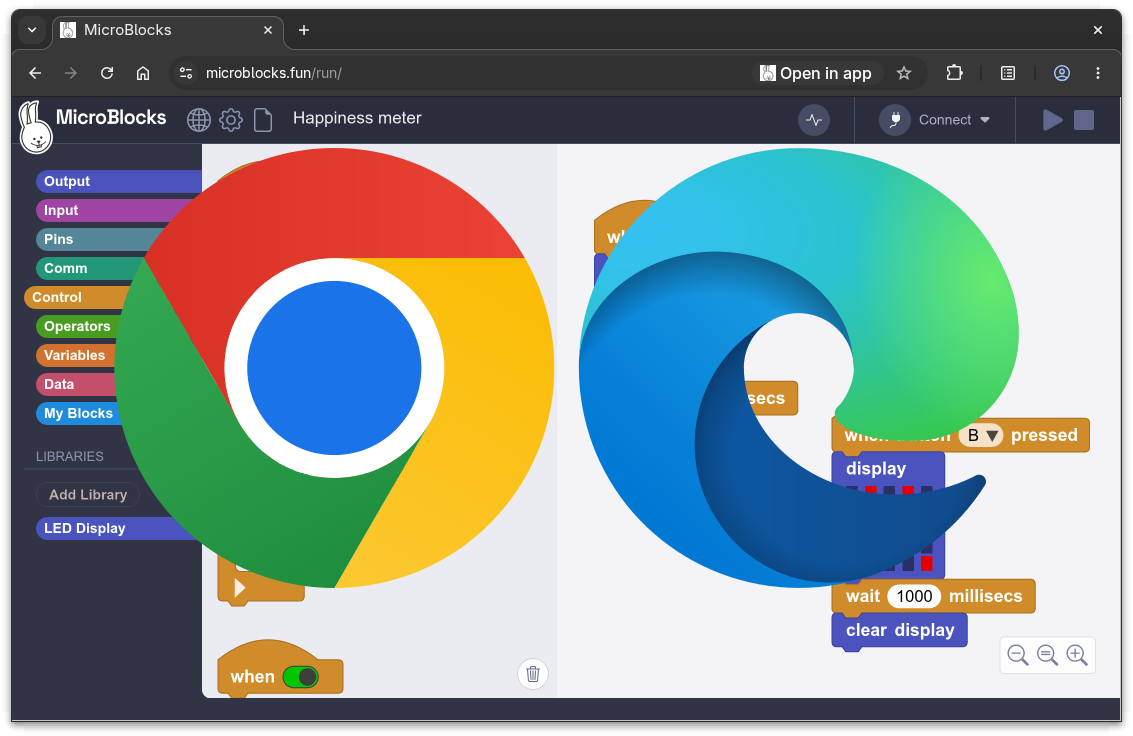Go to the browser home page
This screenshot has height=736, width=1133.
(143, 73)
